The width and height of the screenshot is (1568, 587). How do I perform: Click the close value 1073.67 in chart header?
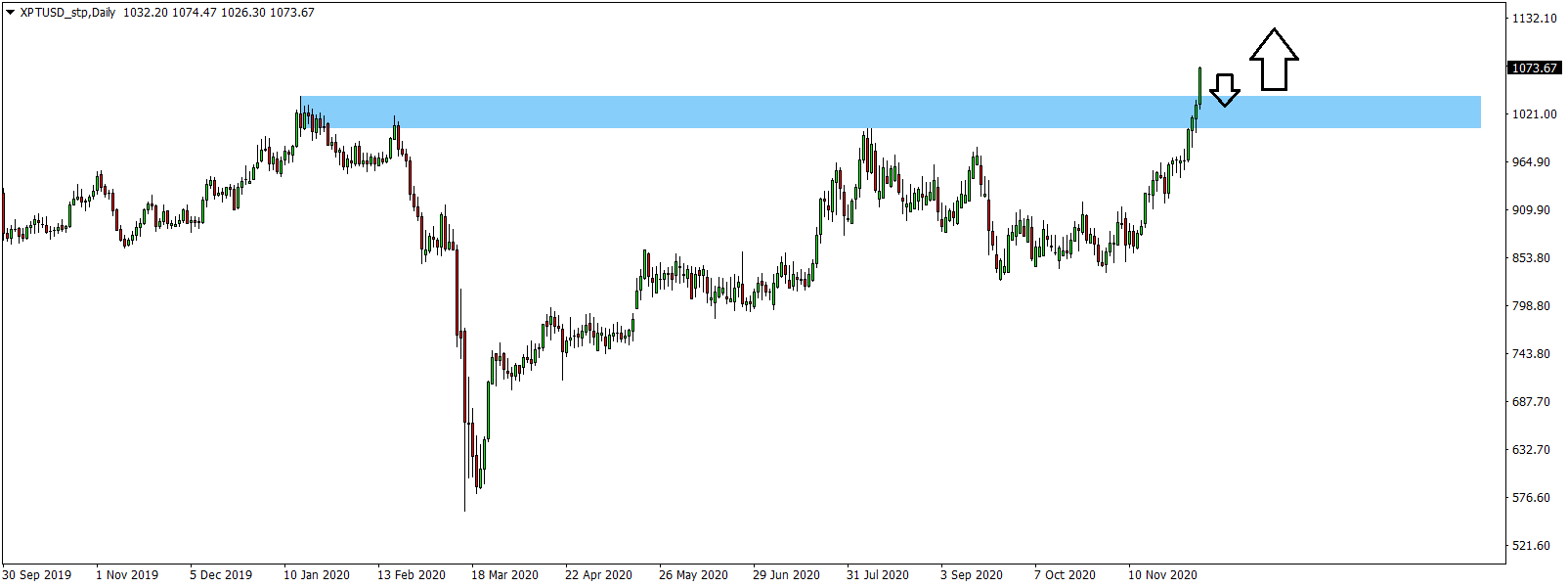(291, 13)
